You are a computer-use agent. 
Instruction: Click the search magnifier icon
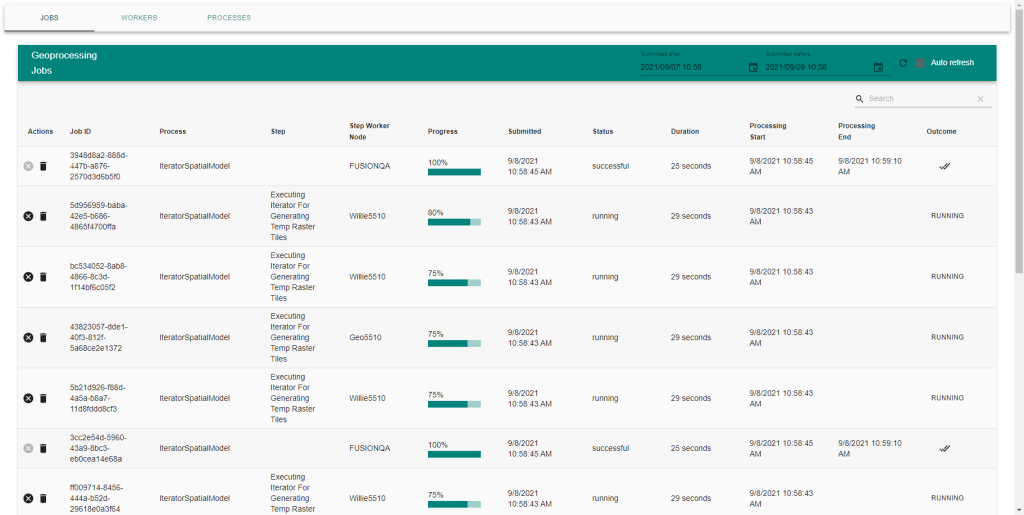859,99
